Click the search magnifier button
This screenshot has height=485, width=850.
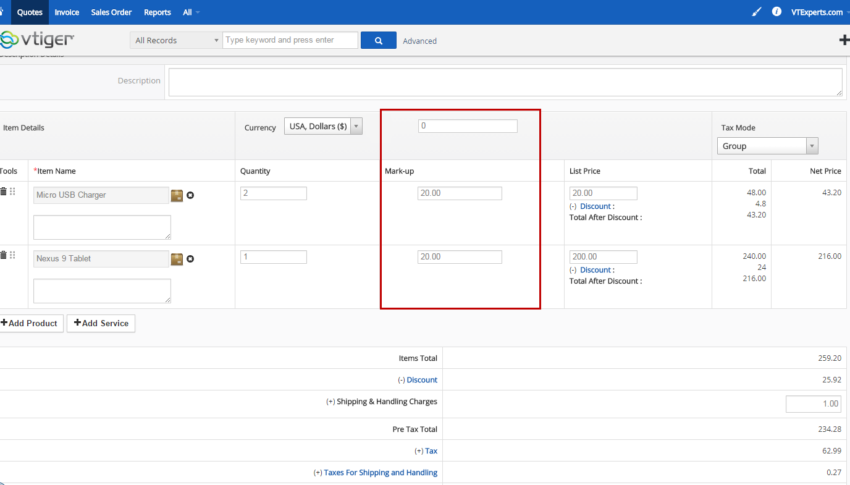[x=378, y=40]
